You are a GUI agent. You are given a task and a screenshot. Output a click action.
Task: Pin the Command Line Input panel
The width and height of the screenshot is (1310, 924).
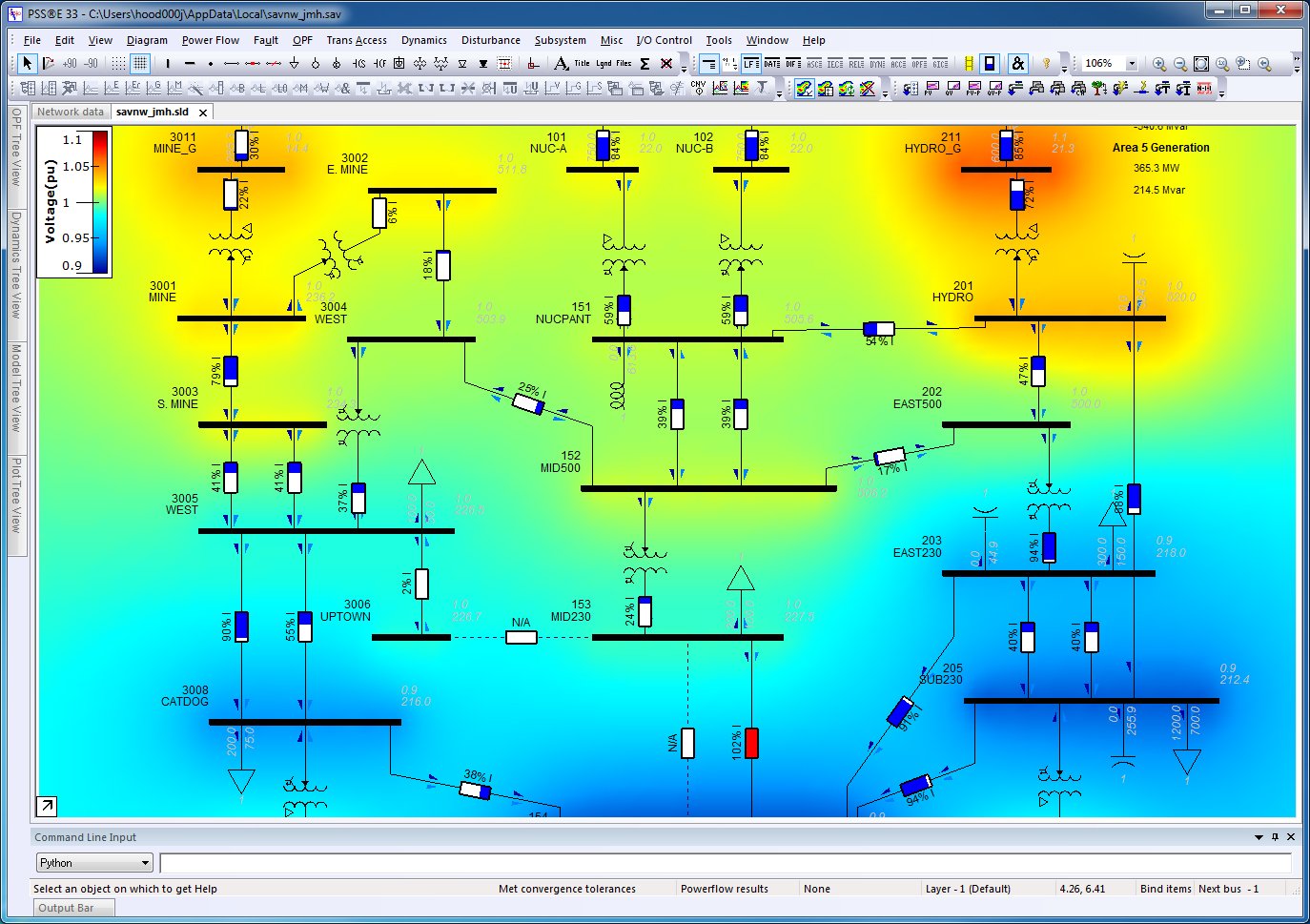1275,837
